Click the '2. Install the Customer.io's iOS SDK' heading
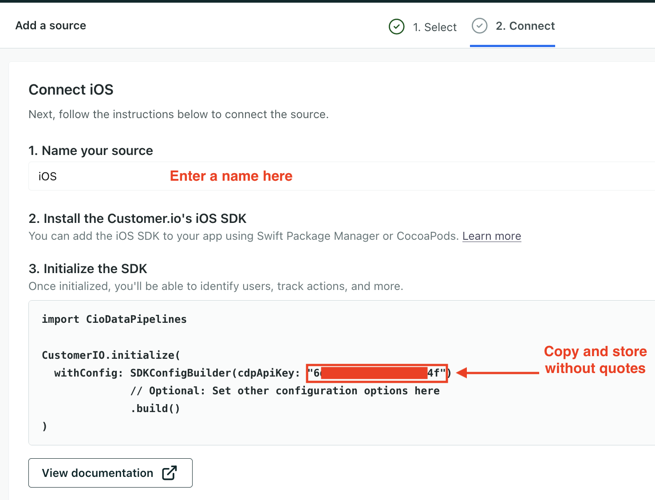655x500 pixels. 137,218
